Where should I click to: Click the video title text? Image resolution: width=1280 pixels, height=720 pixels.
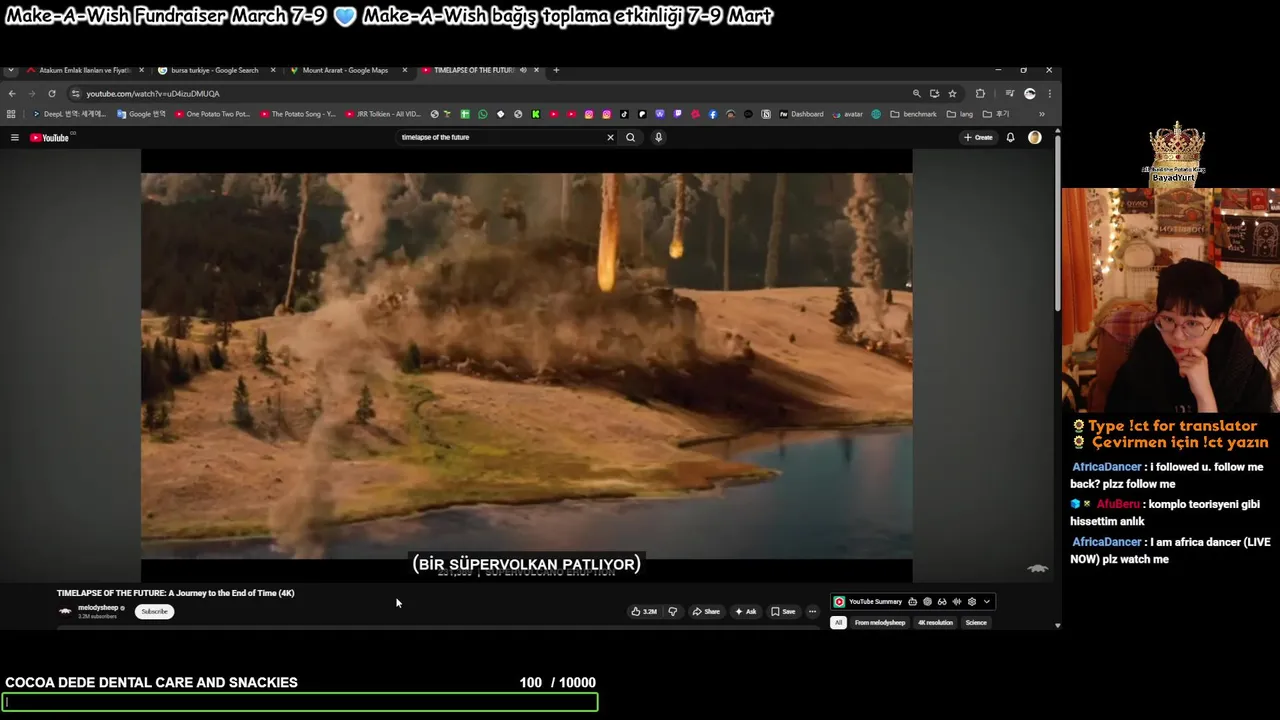click(176, 593)
